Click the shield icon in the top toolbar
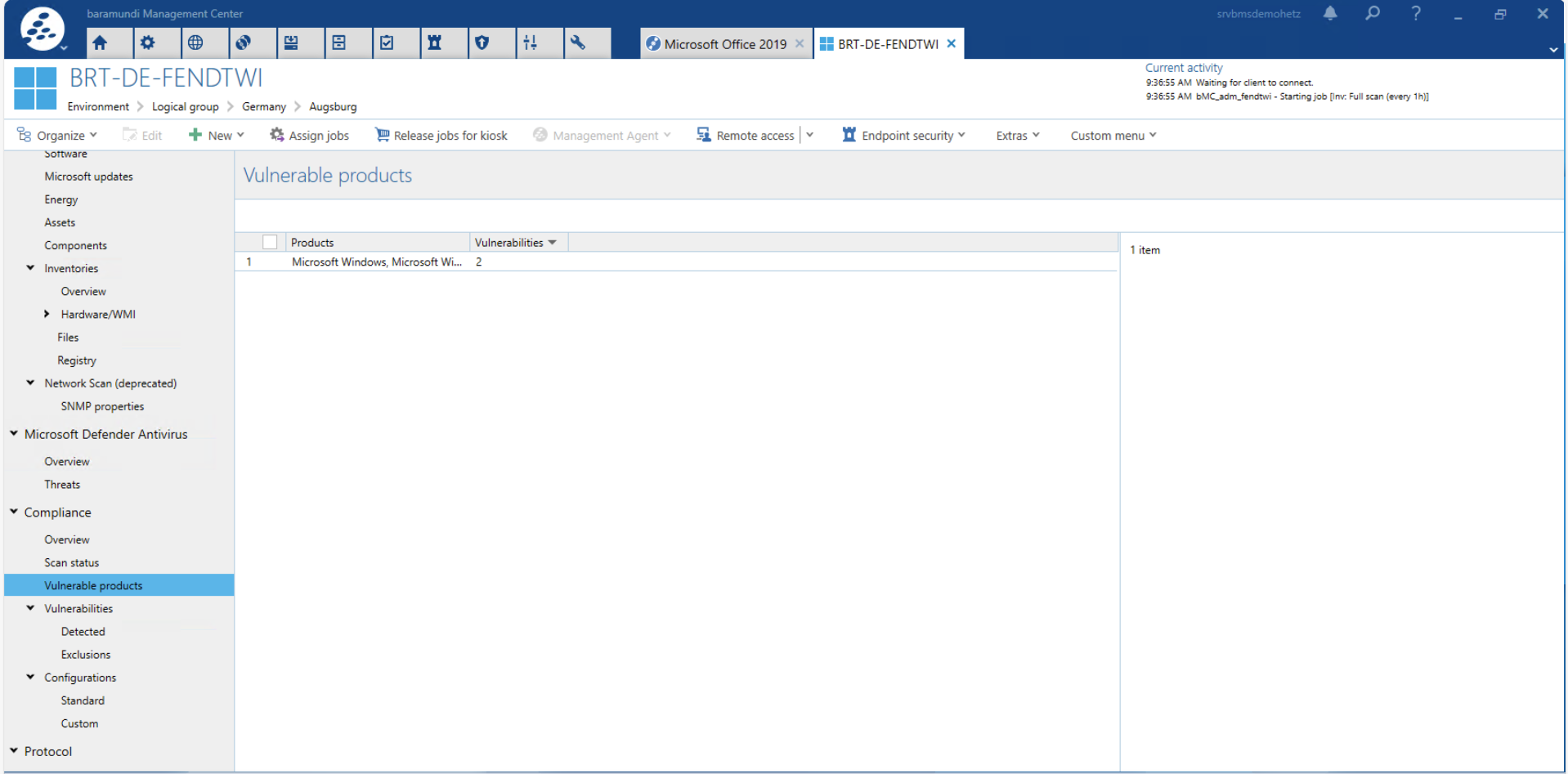The height and width of the screenshot is (774, 1568). 482,43
